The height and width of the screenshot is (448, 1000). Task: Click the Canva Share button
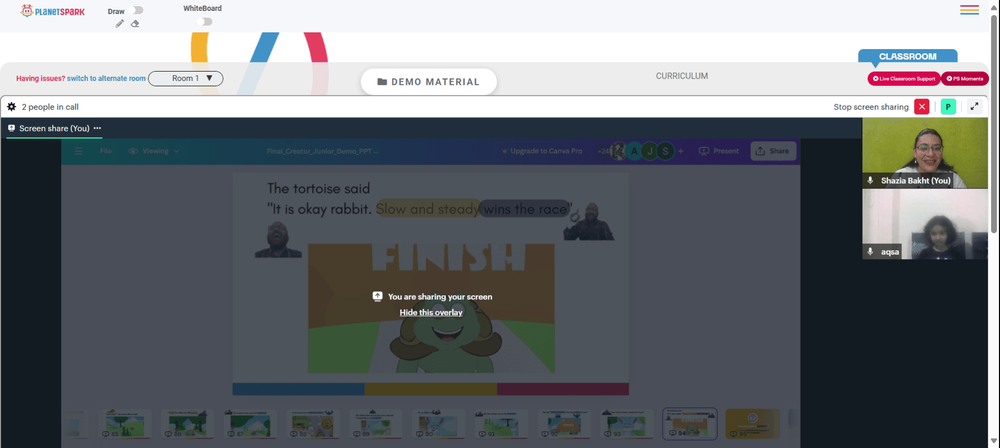point(773,151)
